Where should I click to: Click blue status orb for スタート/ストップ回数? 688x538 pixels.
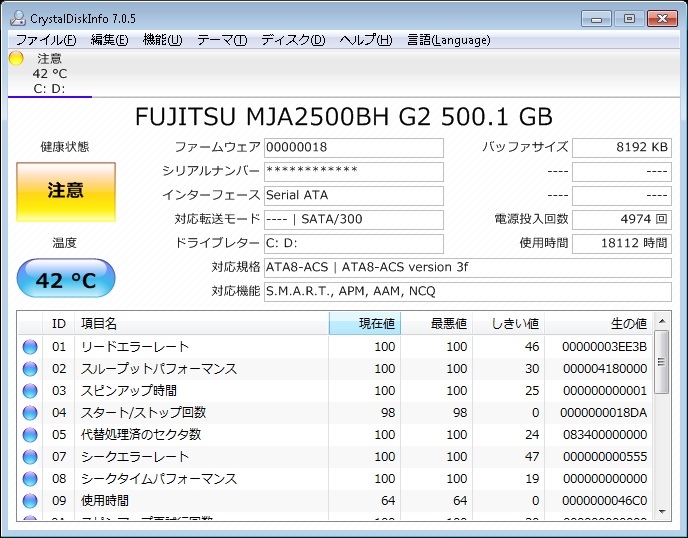pyautogui.click(x=30, y=413)
